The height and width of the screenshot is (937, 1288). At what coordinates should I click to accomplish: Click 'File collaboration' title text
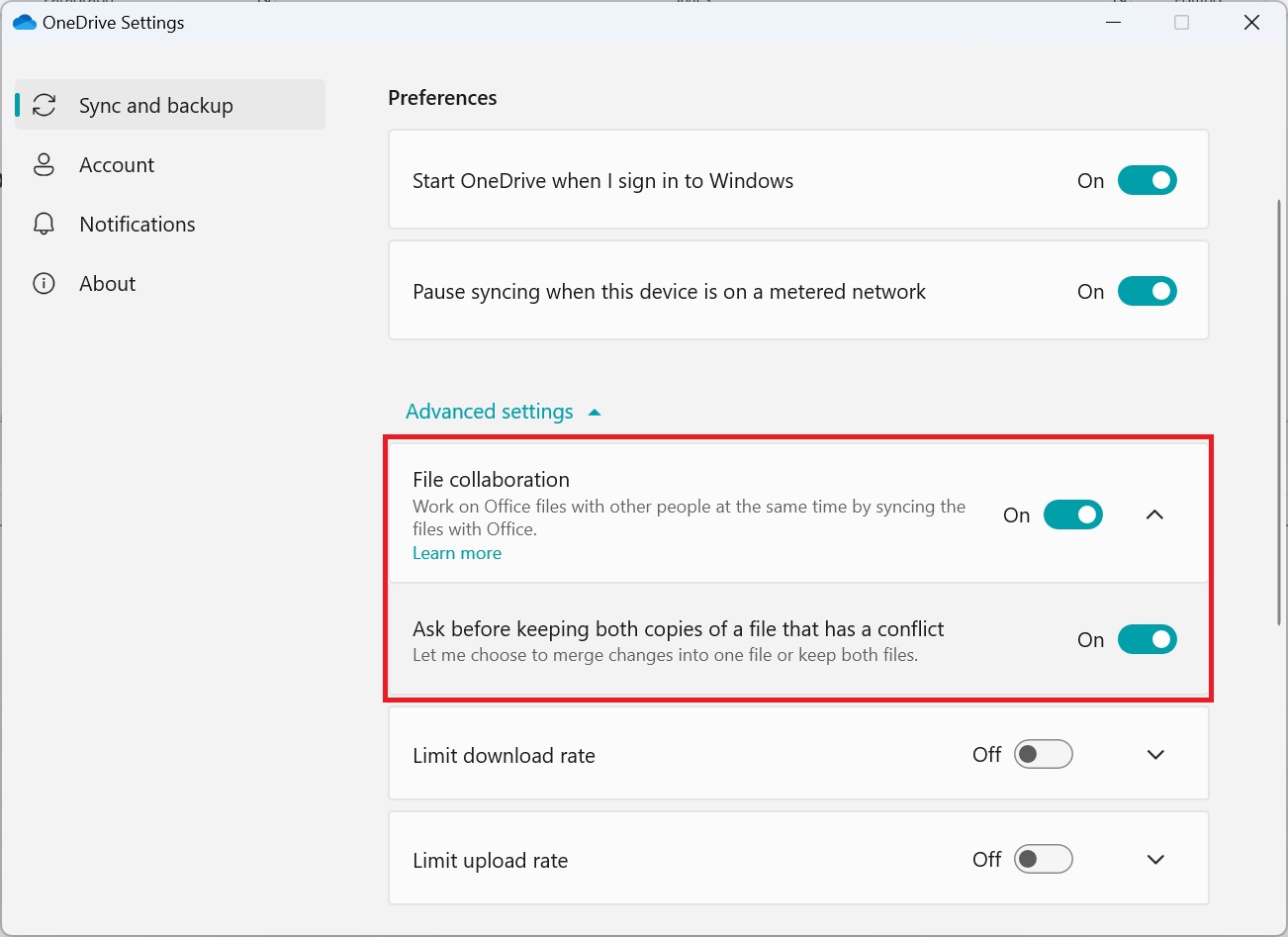pyautogui.click(x=491, y=479)
